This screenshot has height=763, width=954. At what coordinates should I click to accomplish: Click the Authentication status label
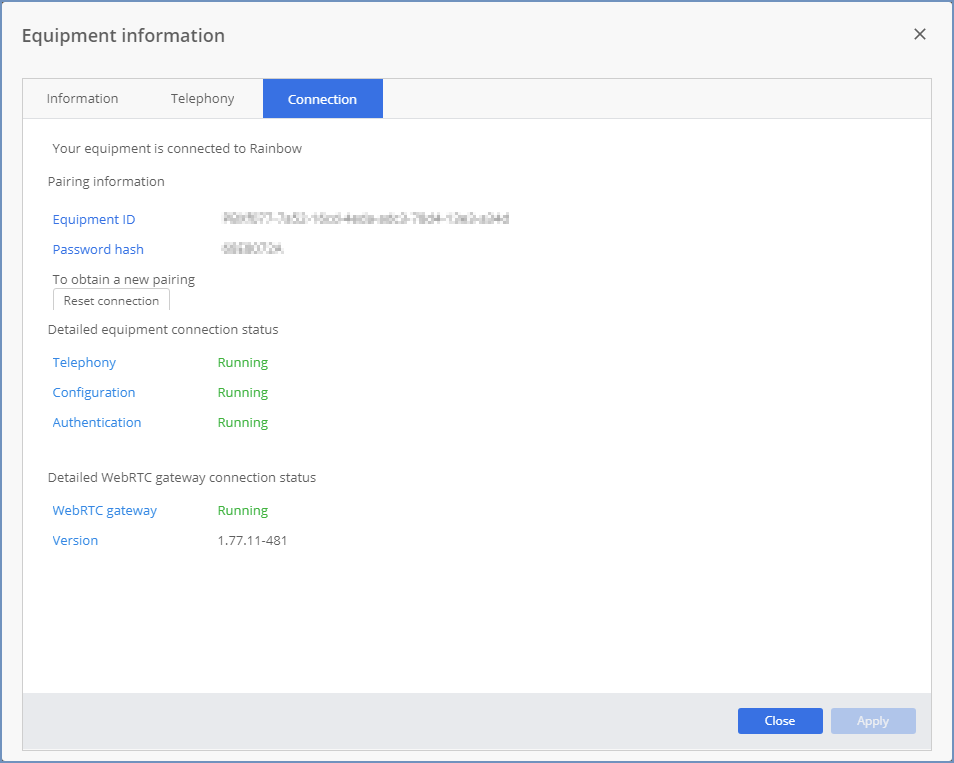coord(97,422)
